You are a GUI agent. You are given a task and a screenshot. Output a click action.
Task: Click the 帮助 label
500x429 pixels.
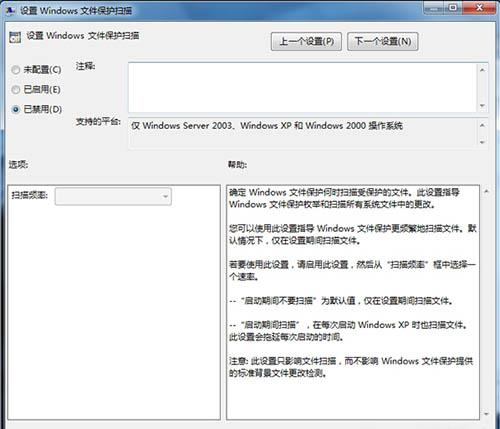(x=237, y=164)
